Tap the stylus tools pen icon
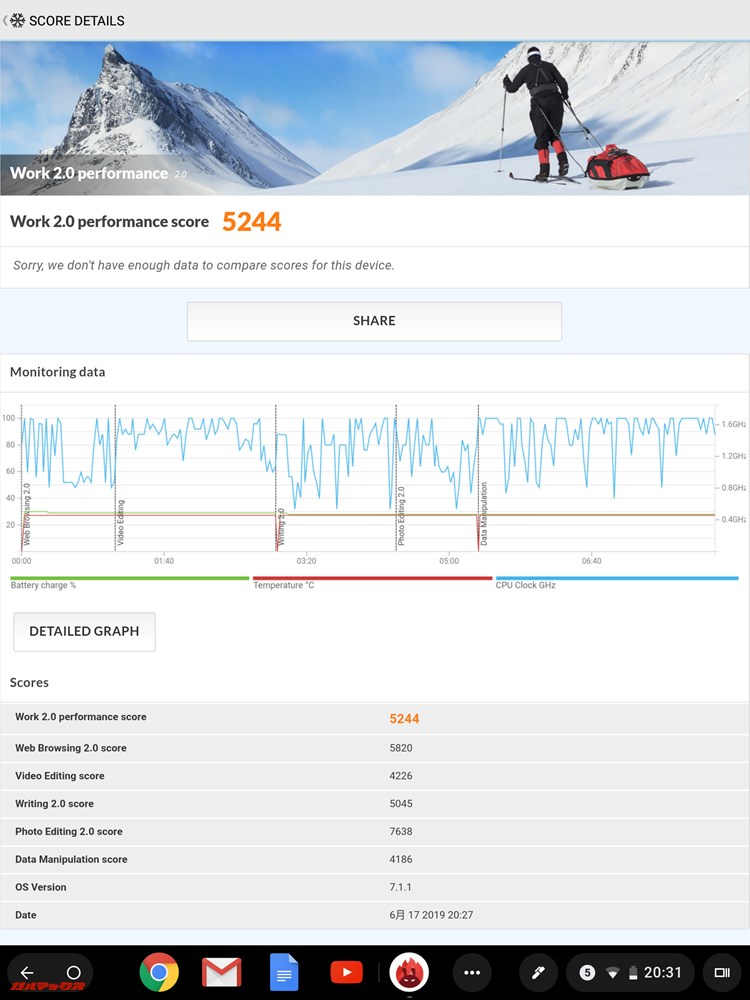This screenshot has width=750, height=1000. coord(537,972)
